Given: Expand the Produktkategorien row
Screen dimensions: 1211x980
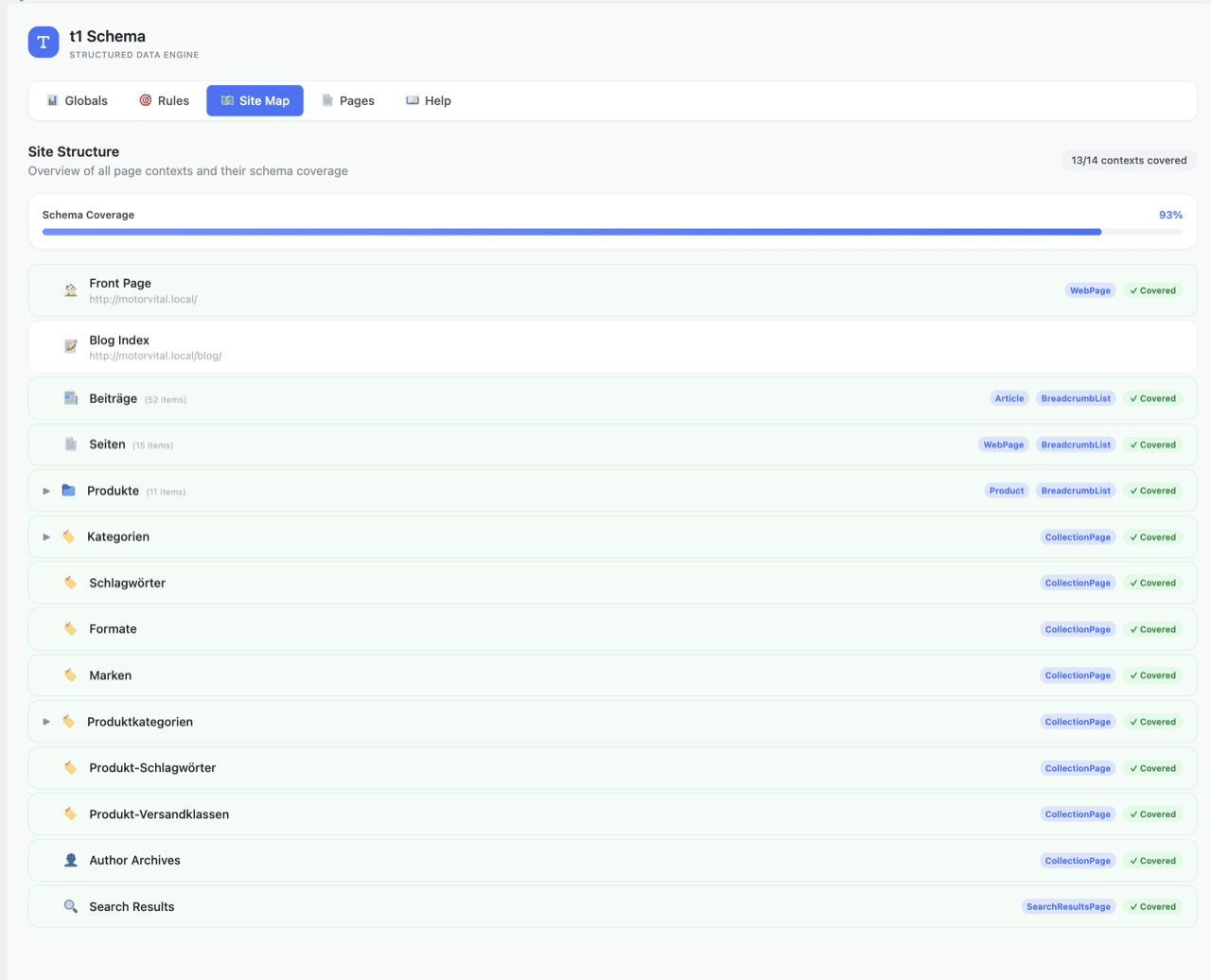Looking at the screenshot, I should click(x=46, y=722).
